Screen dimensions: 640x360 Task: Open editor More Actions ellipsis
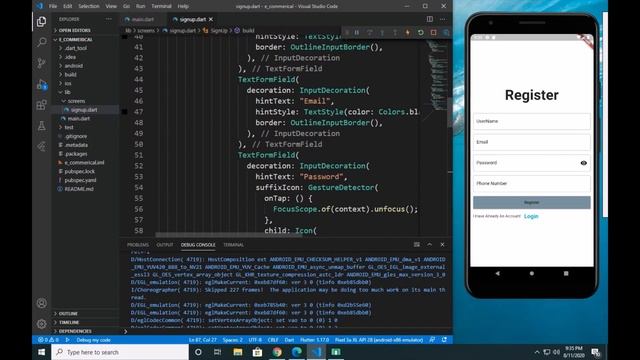click(x=443, y=19)
